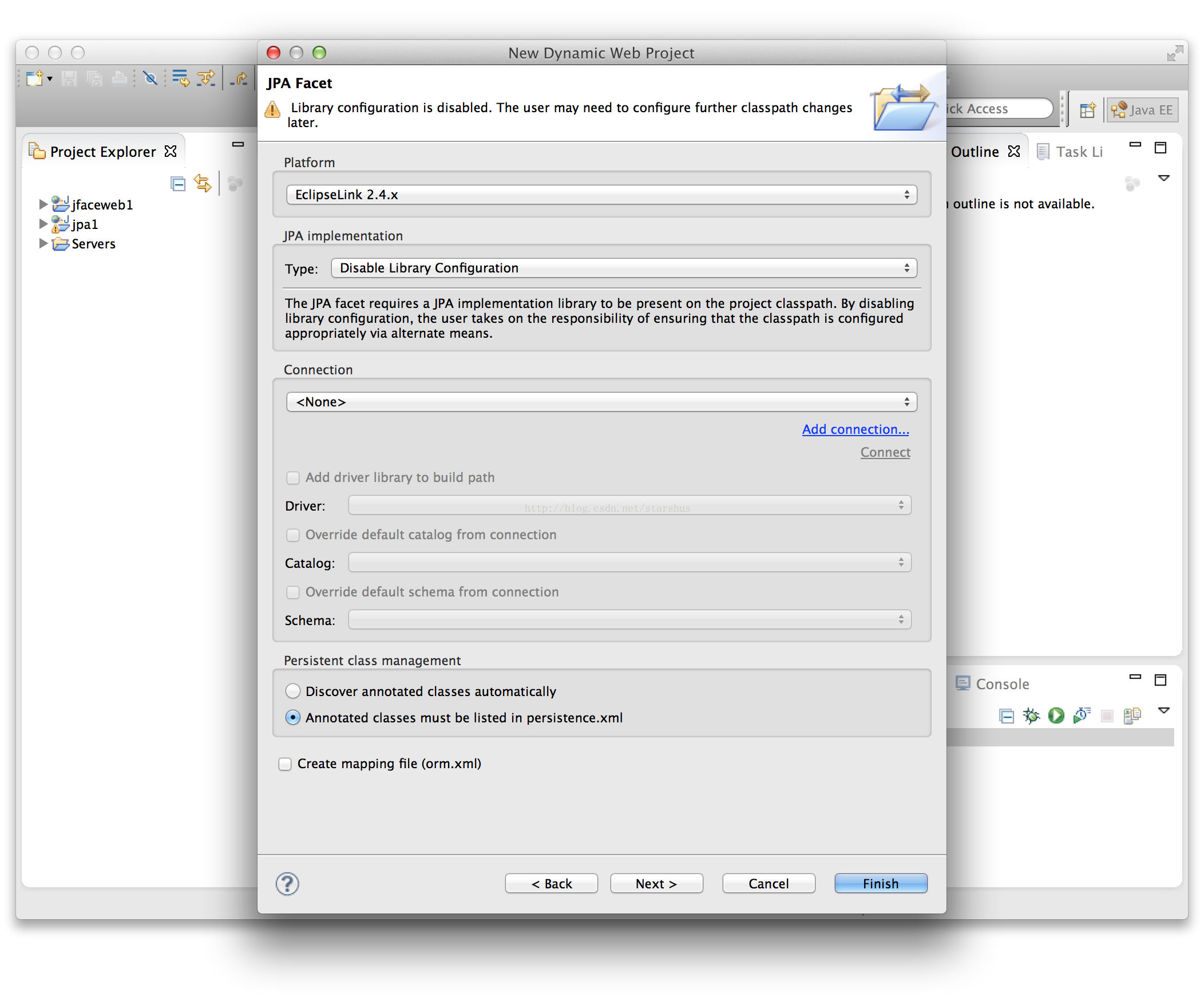Click the Save All icon in toolbar
This screenshot has width=1204, height=1004.
tap(94, 78)
